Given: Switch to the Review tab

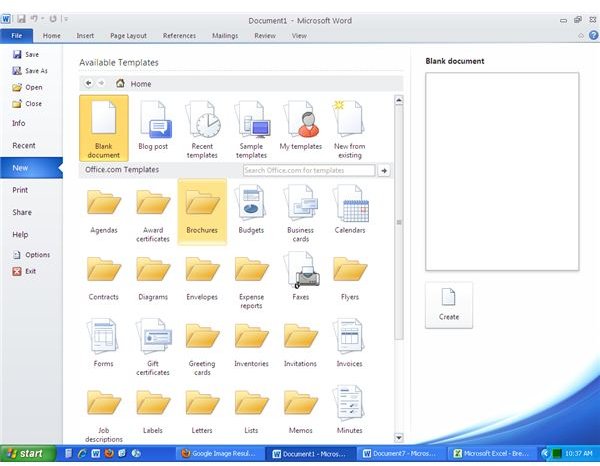Looking at the screenshot, I should click(265, 36).
